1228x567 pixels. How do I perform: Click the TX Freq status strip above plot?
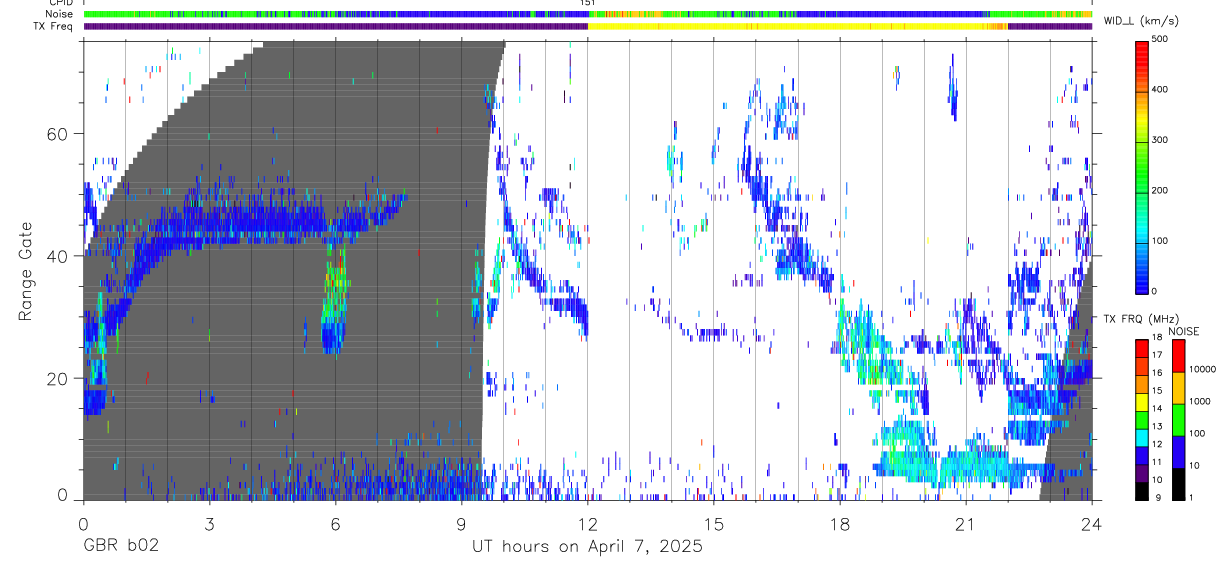(x=587, y=26)
